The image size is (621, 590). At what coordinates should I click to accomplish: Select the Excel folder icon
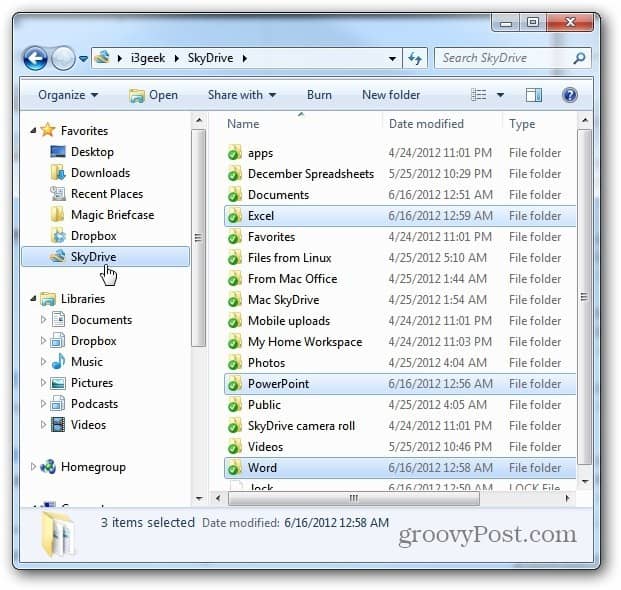pos(234,216)
